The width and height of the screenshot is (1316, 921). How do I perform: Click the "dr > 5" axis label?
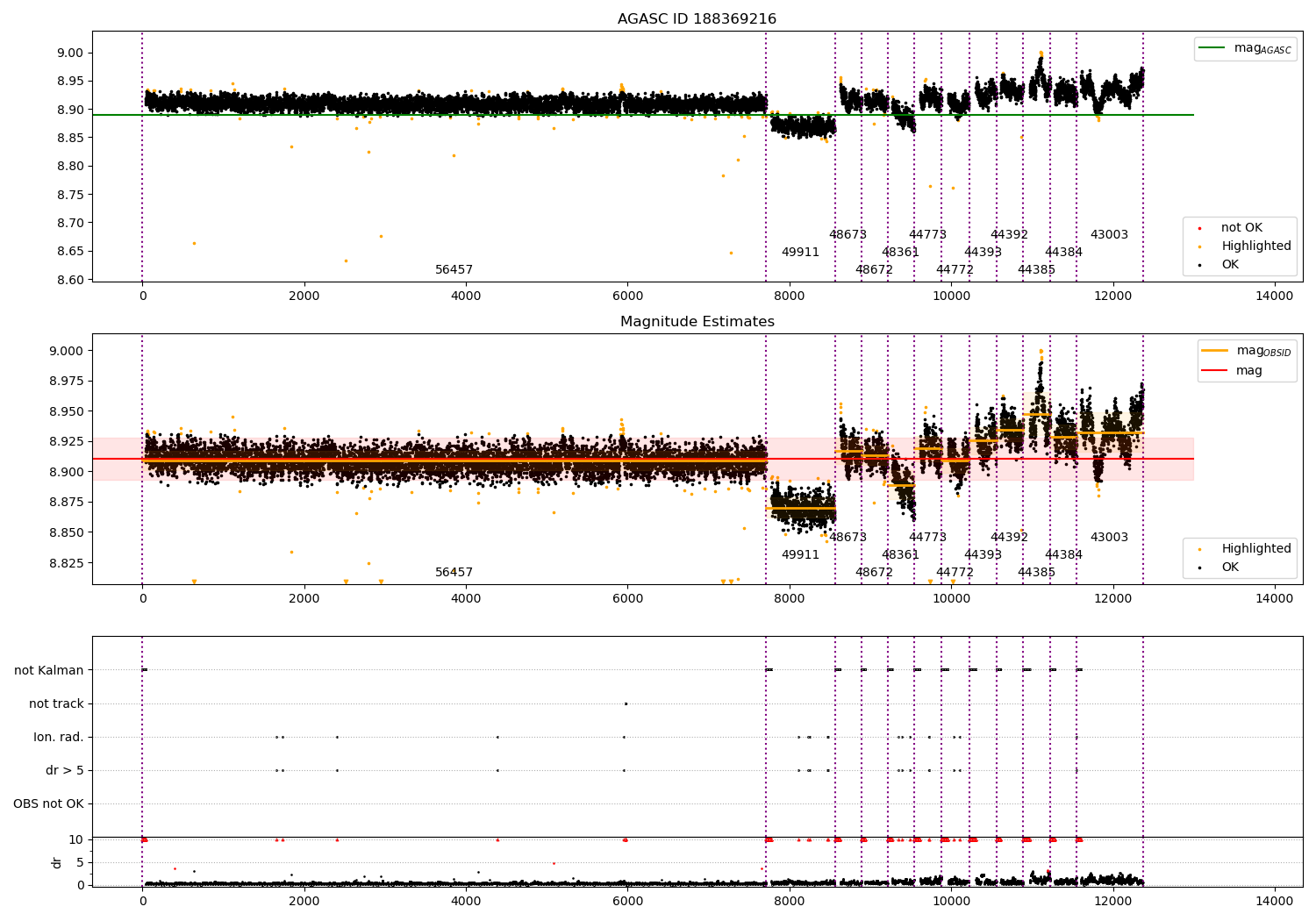tap(65, 770)
